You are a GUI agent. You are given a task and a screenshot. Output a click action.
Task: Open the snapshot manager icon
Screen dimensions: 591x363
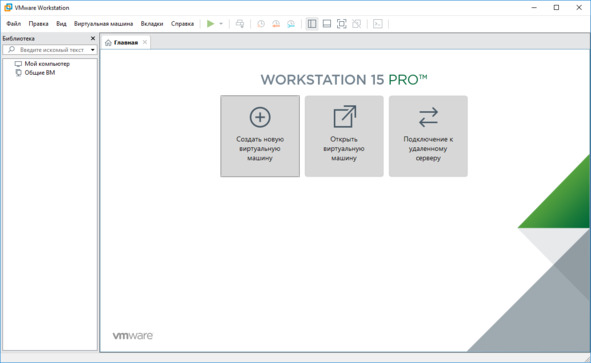click(291, 24)
